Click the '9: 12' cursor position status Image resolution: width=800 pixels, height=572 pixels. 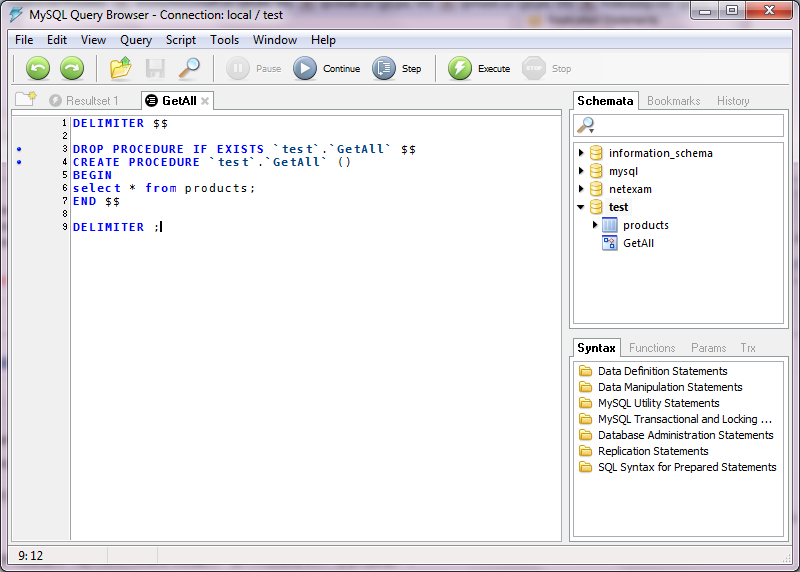[x=31, y=556]
